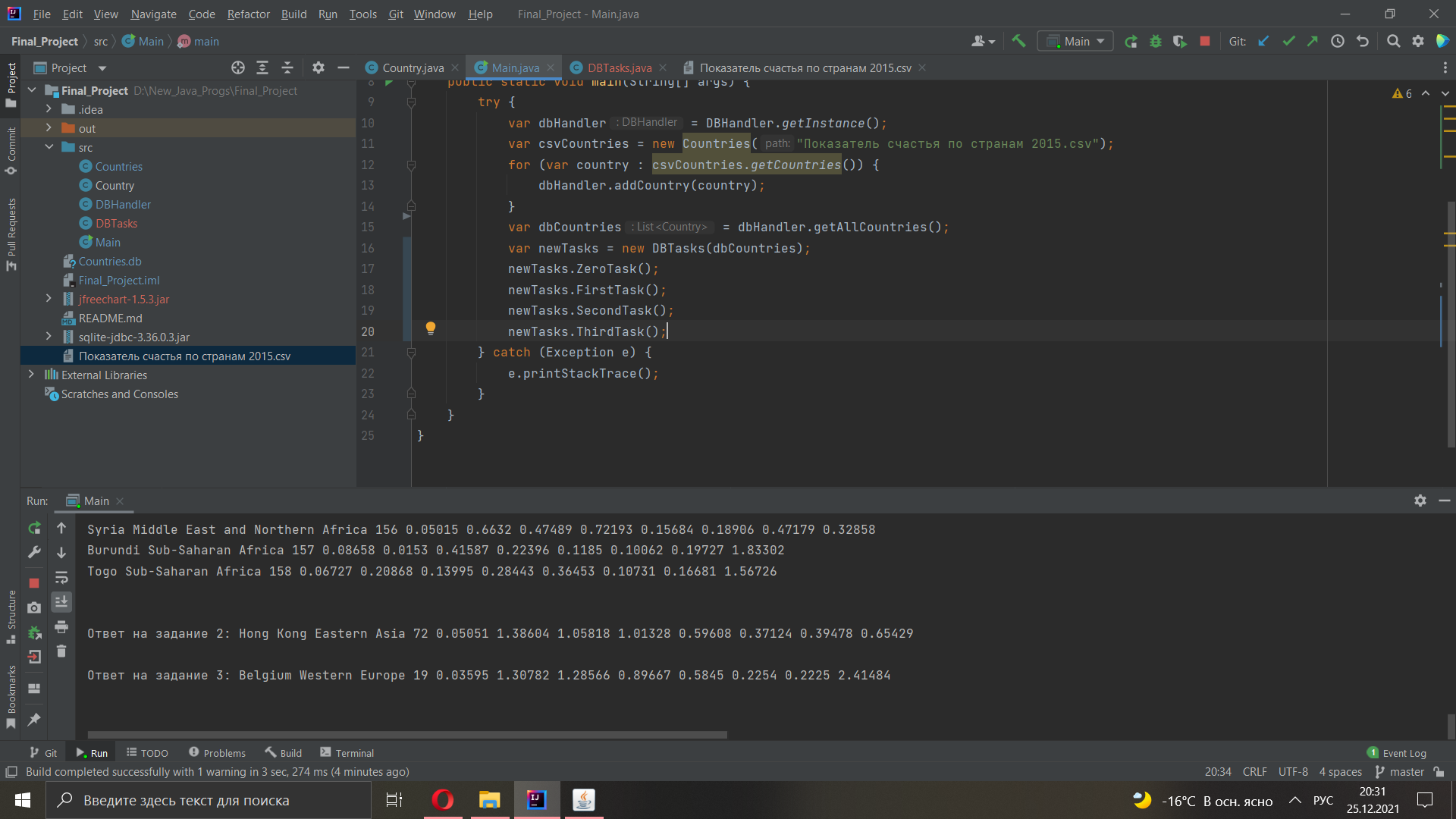Screen dimensions: 1456x819
Task: Open the Build menu
Action: click(x=293, y=14)
